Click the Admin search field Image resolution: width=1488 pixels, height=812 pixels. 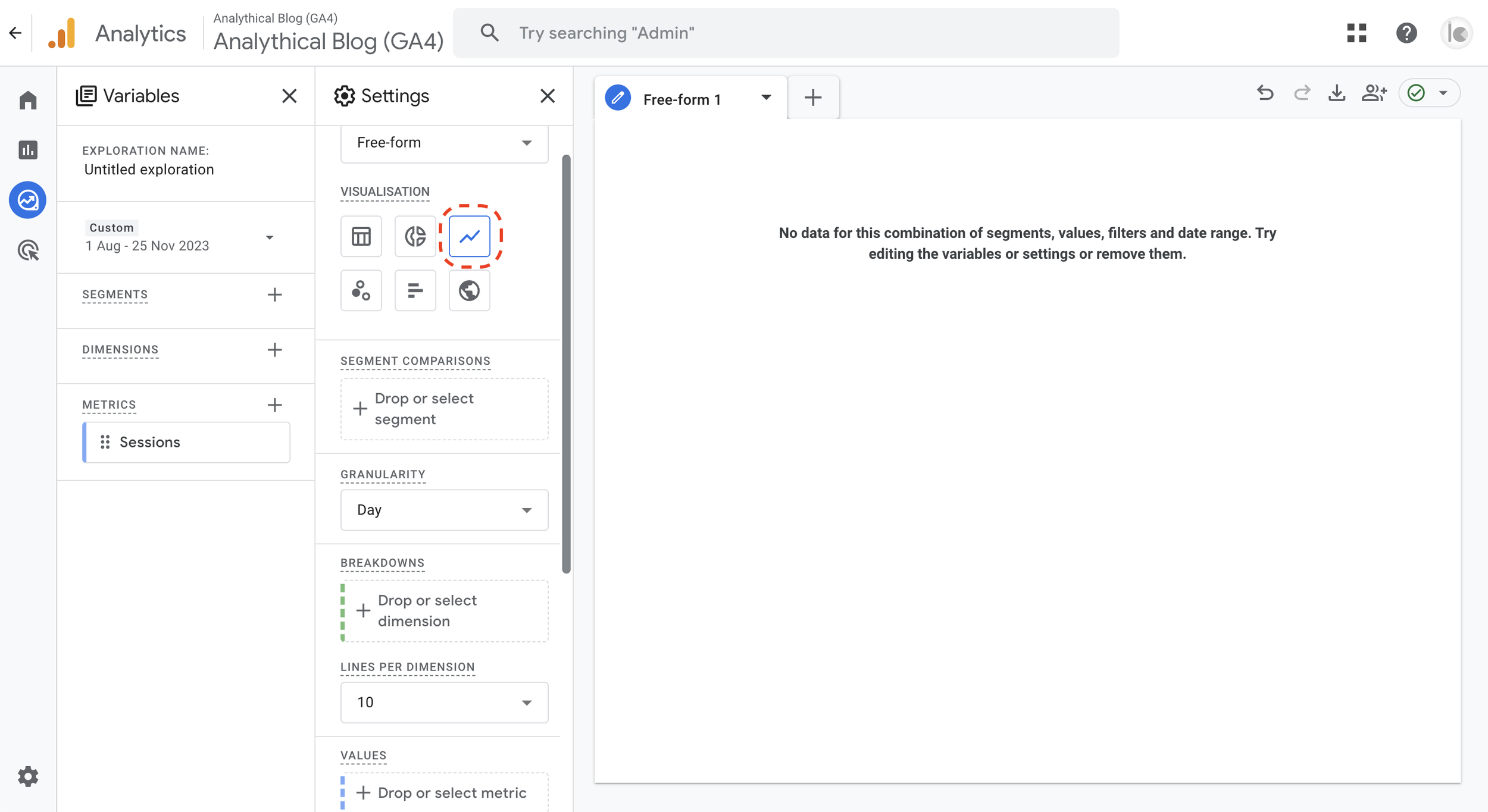pyautogui.click(x=786, y=33)
